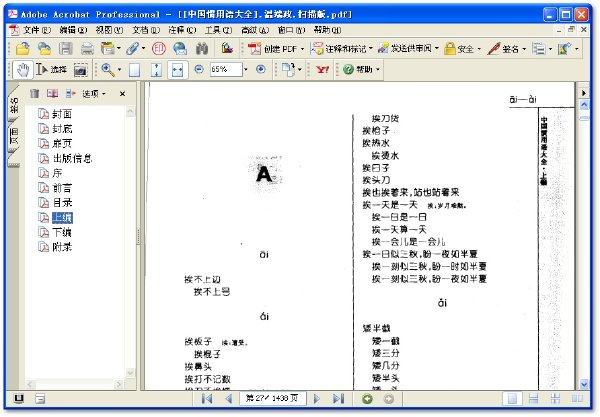Open the 目录 bookmark
Image resolution: width=600 pixels, height=417 pixels.
coord(62,202)
